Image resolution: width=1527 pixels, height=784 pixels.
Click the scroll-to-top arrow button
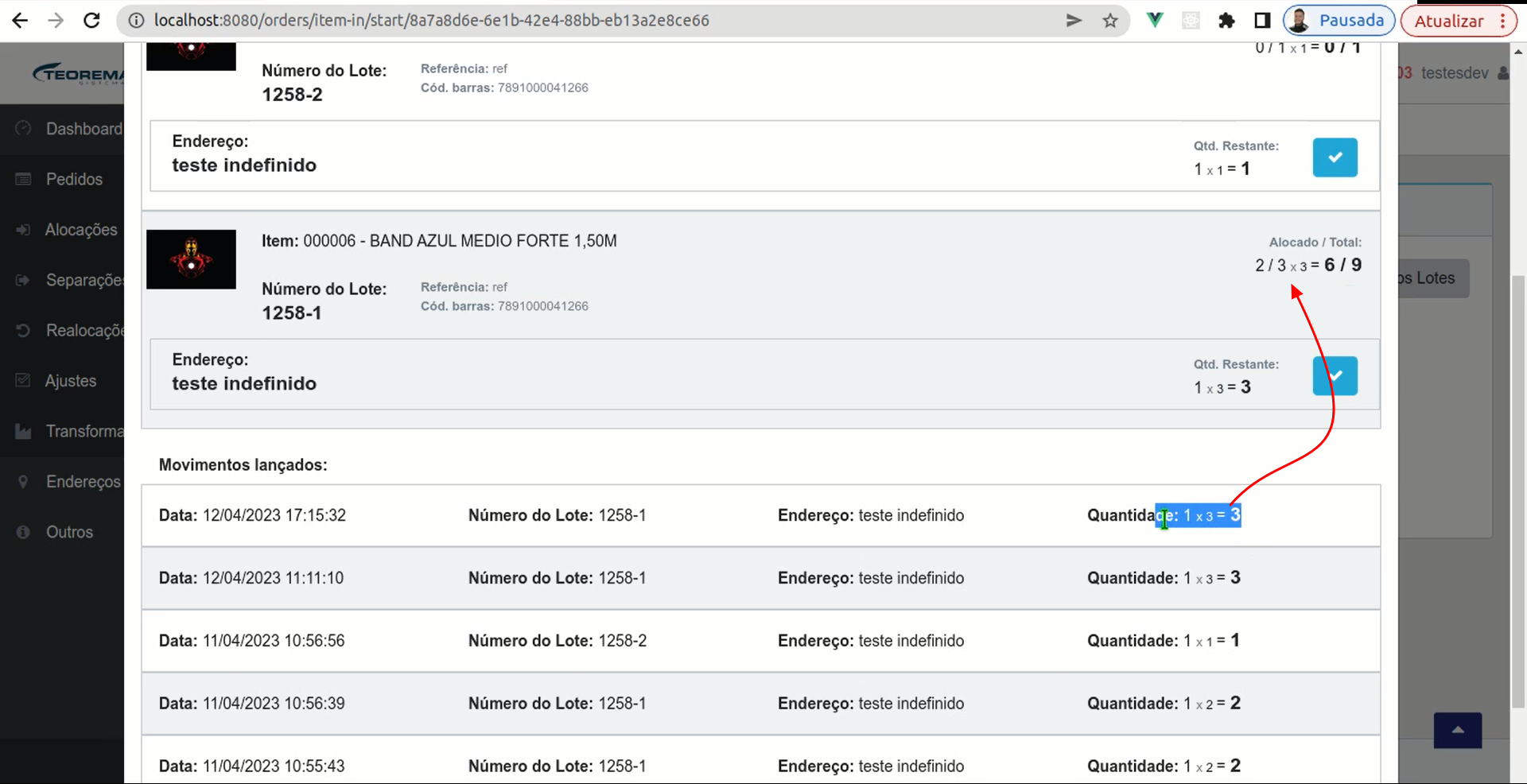(x=1457, y=730)
